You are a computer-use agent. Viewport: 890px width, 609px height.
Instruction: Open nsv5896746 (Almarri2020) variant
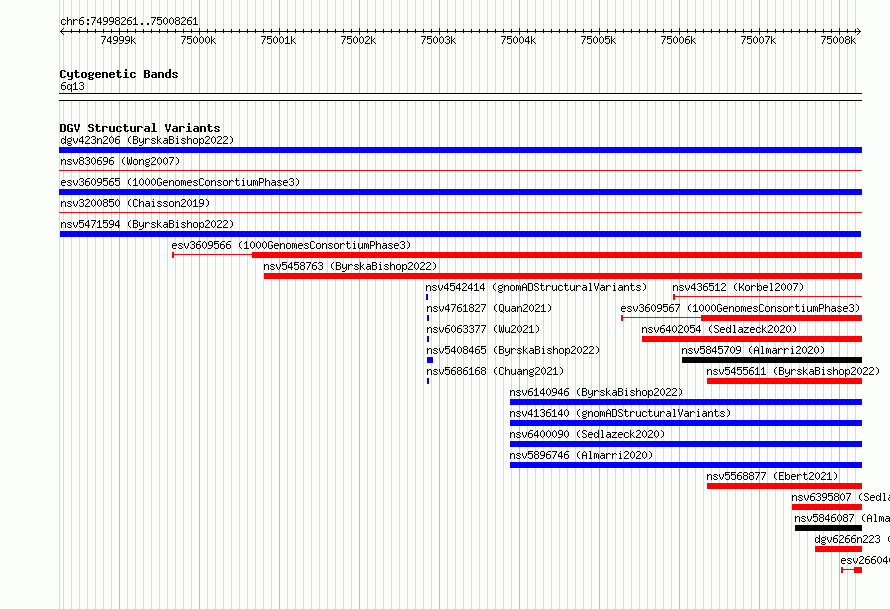click(x=581, y=455)
